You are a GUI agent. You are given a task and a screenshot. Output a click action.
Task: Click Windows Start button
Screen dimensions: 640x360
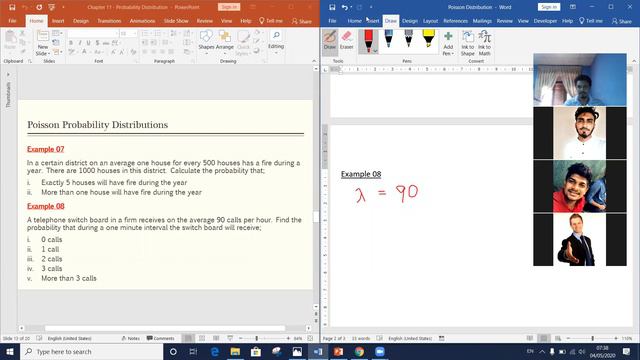(10, 351)
